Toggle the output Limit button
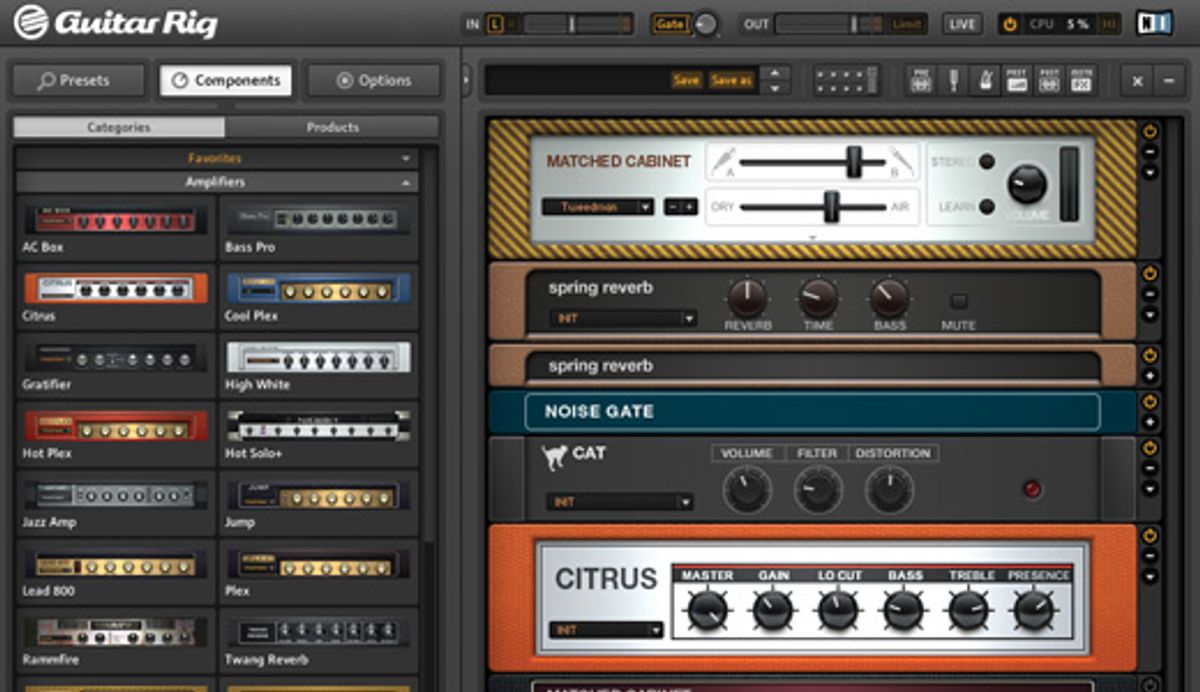The width and height of the screenshot is (1200, 692). tap(906, 24)
